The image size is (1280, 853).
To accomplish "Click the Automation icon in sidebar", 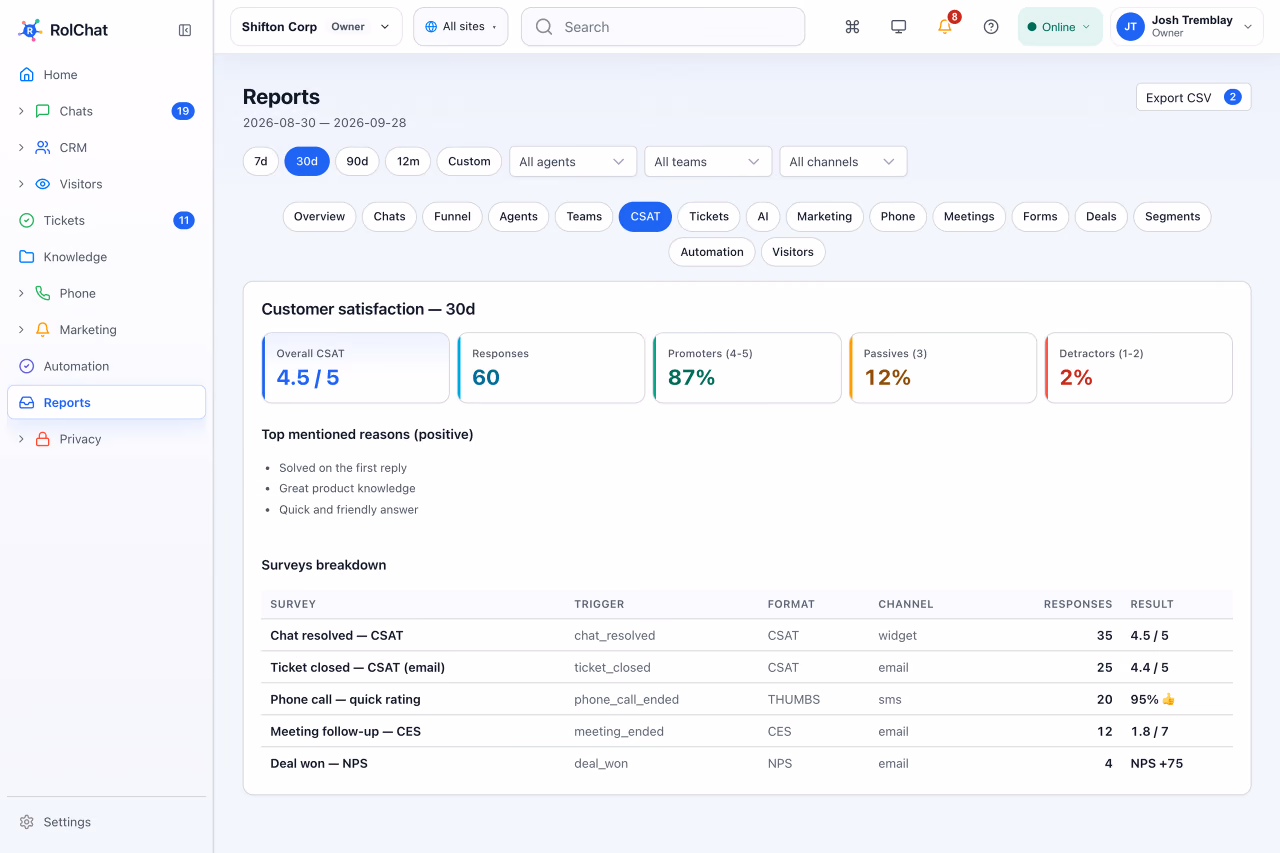I will [x=27, y=366].
